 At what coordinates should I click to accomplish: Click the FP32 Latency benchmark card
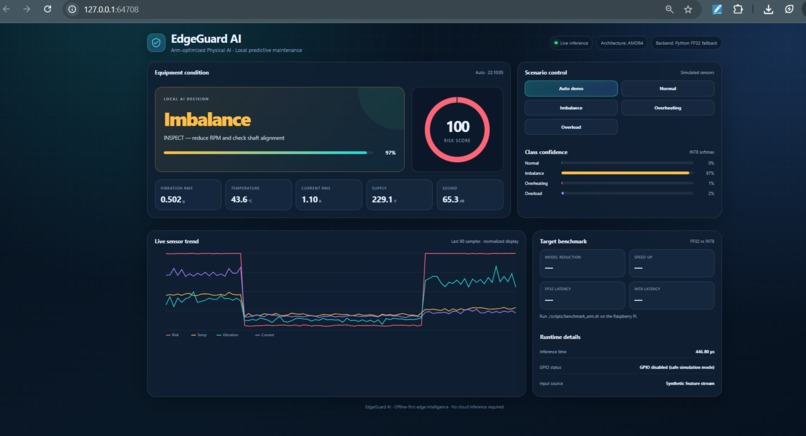click(582, 295)
